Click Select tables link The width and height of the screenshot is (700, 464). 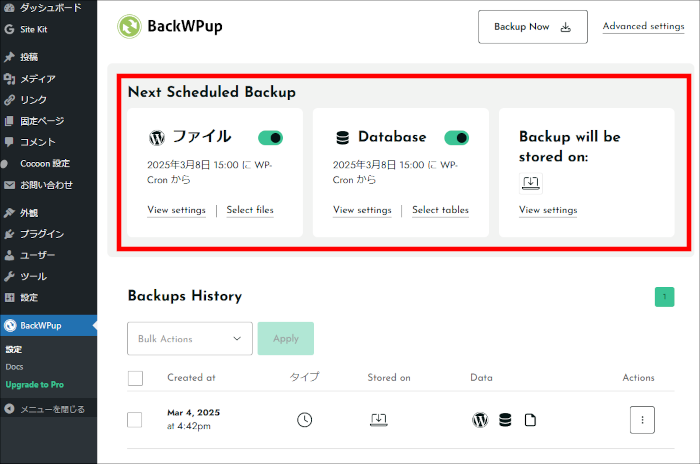[440, 210]
